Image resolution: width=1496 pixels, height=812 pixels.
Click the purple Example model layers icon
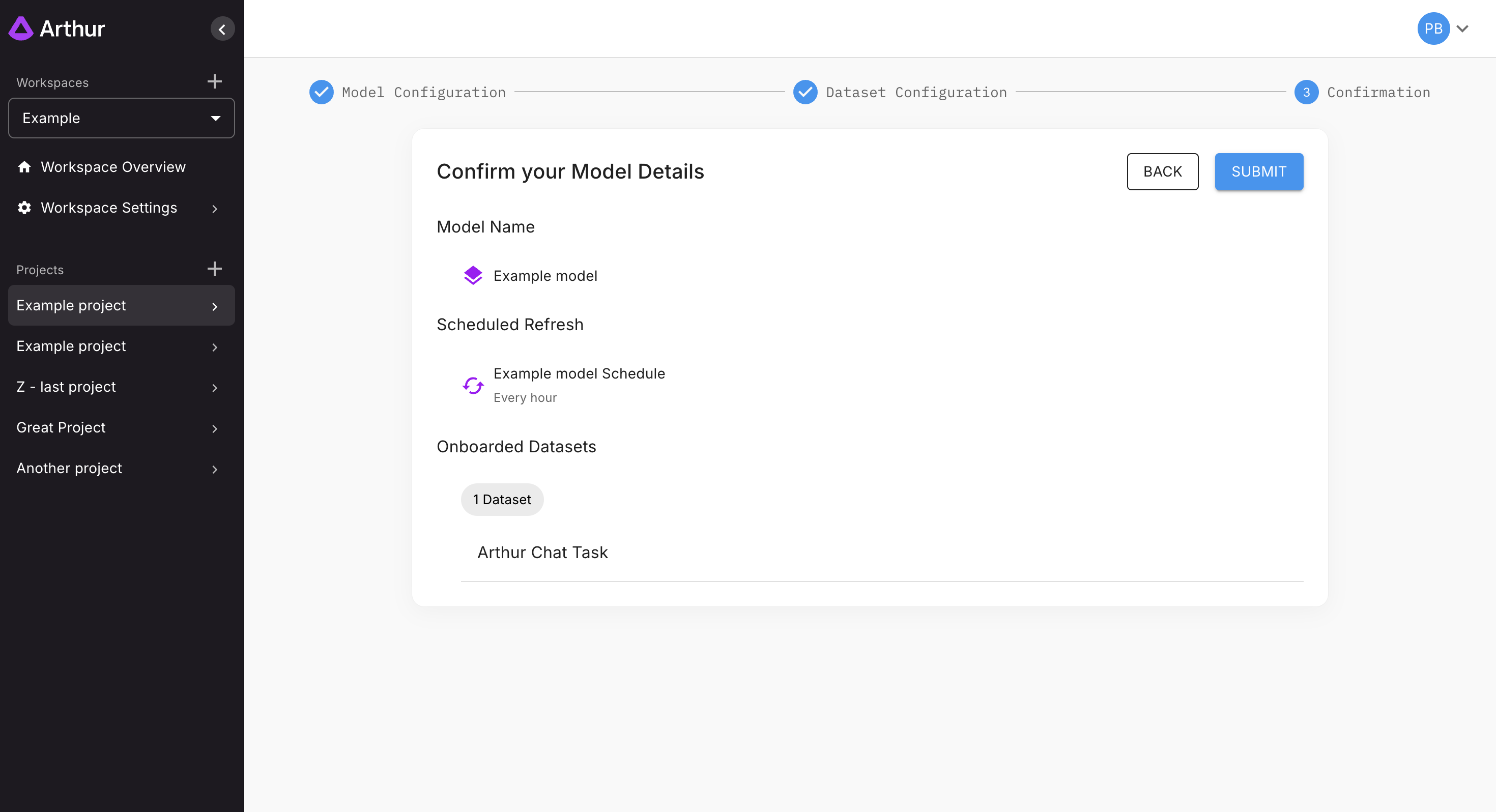[473, 275]
